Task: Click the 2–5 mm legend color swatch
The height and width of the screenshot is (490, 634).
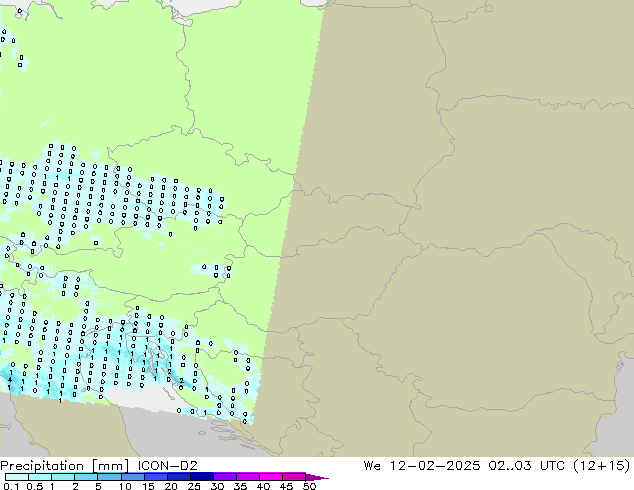Action: tap(86, 477)
